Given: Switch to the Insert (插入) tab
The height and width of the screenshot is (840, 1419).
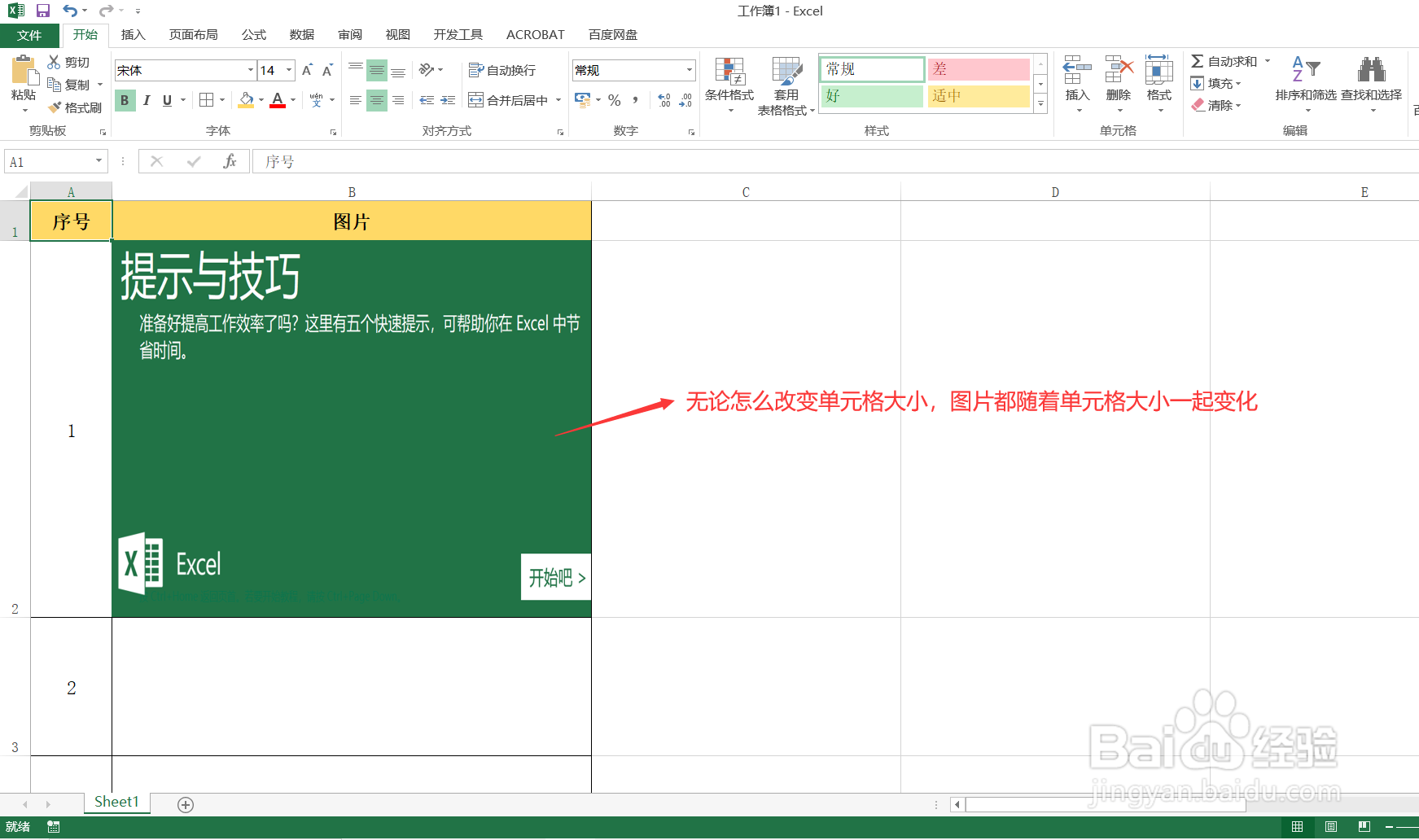Looking at the screenshot, I should (133, 35).
